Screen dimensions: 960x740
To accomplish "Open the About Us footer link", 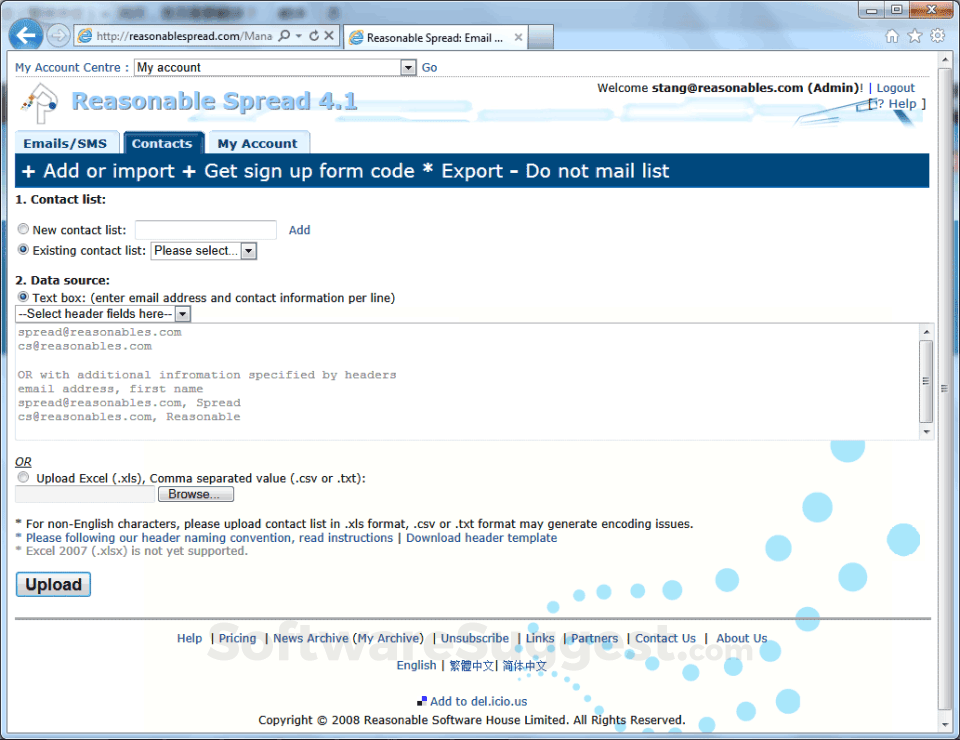I will coord(741,638).
